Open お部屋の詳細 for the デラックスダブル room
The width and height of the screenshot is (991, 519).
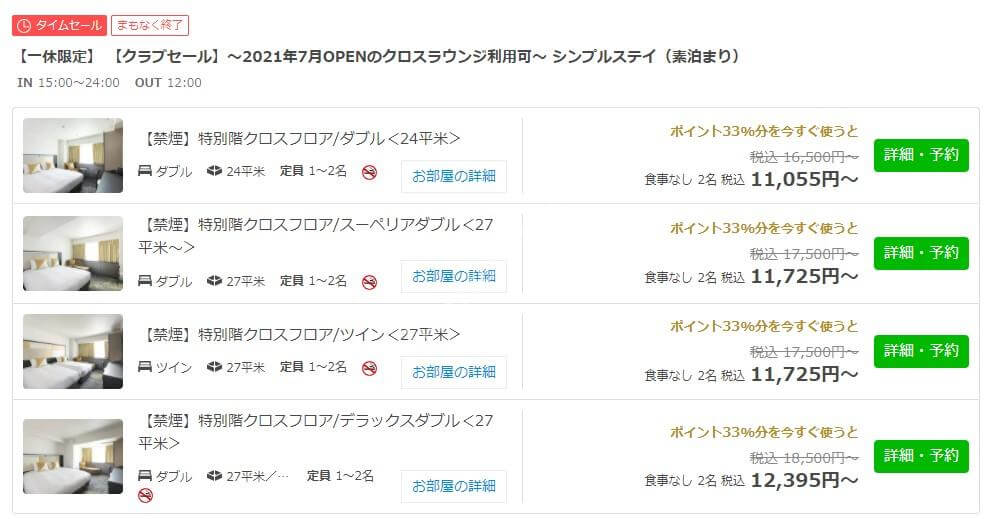(x=454, y=486)
